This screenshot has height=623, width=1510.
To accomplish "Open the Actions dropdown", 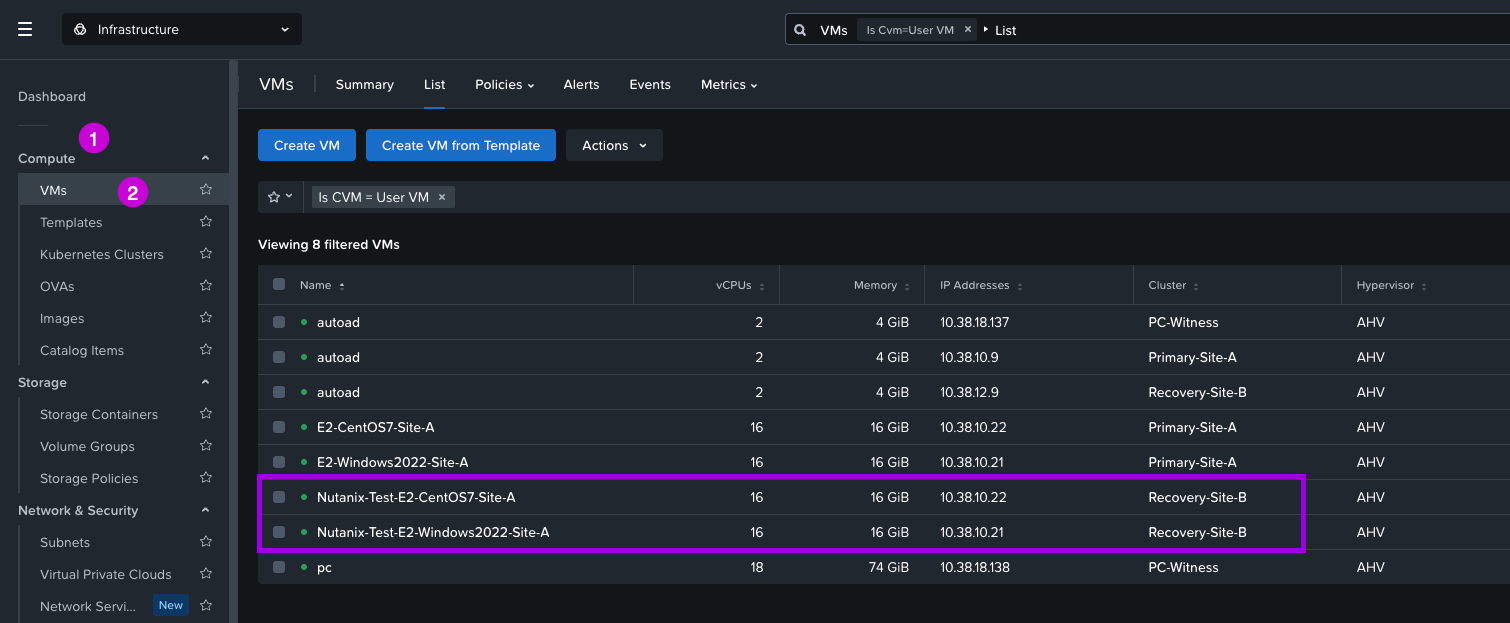I will coord(614,145).
